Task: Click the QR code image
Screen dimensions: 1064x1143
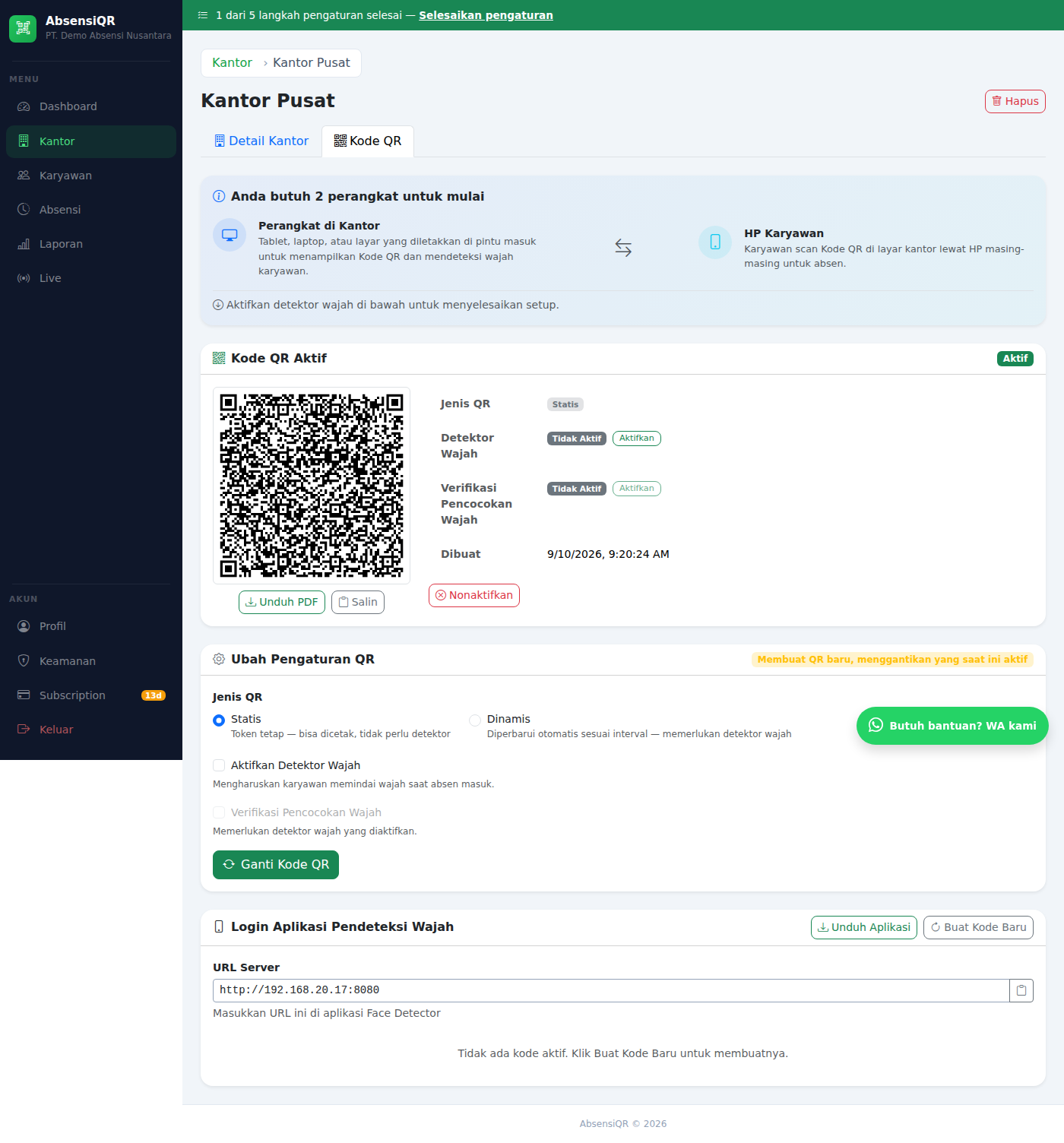Action: pyautogui.click(x=312, y=486)
